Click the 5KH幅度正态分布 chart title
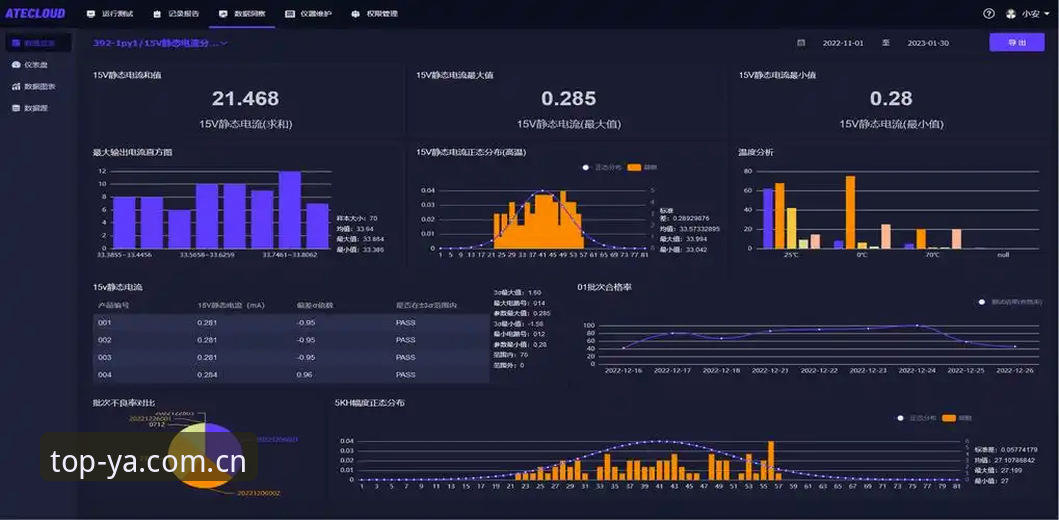1059x520 pixels. tap(369, 403)
